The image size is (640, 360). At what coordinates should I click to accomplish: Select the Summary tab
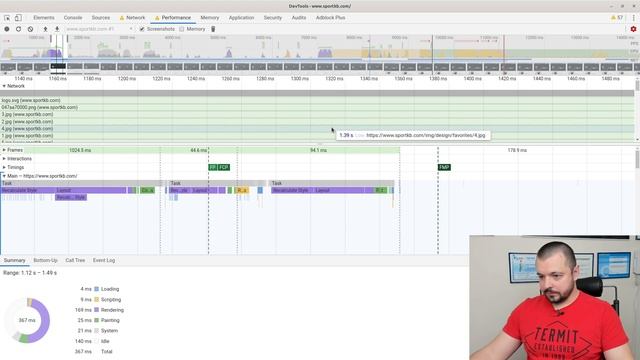15,260
